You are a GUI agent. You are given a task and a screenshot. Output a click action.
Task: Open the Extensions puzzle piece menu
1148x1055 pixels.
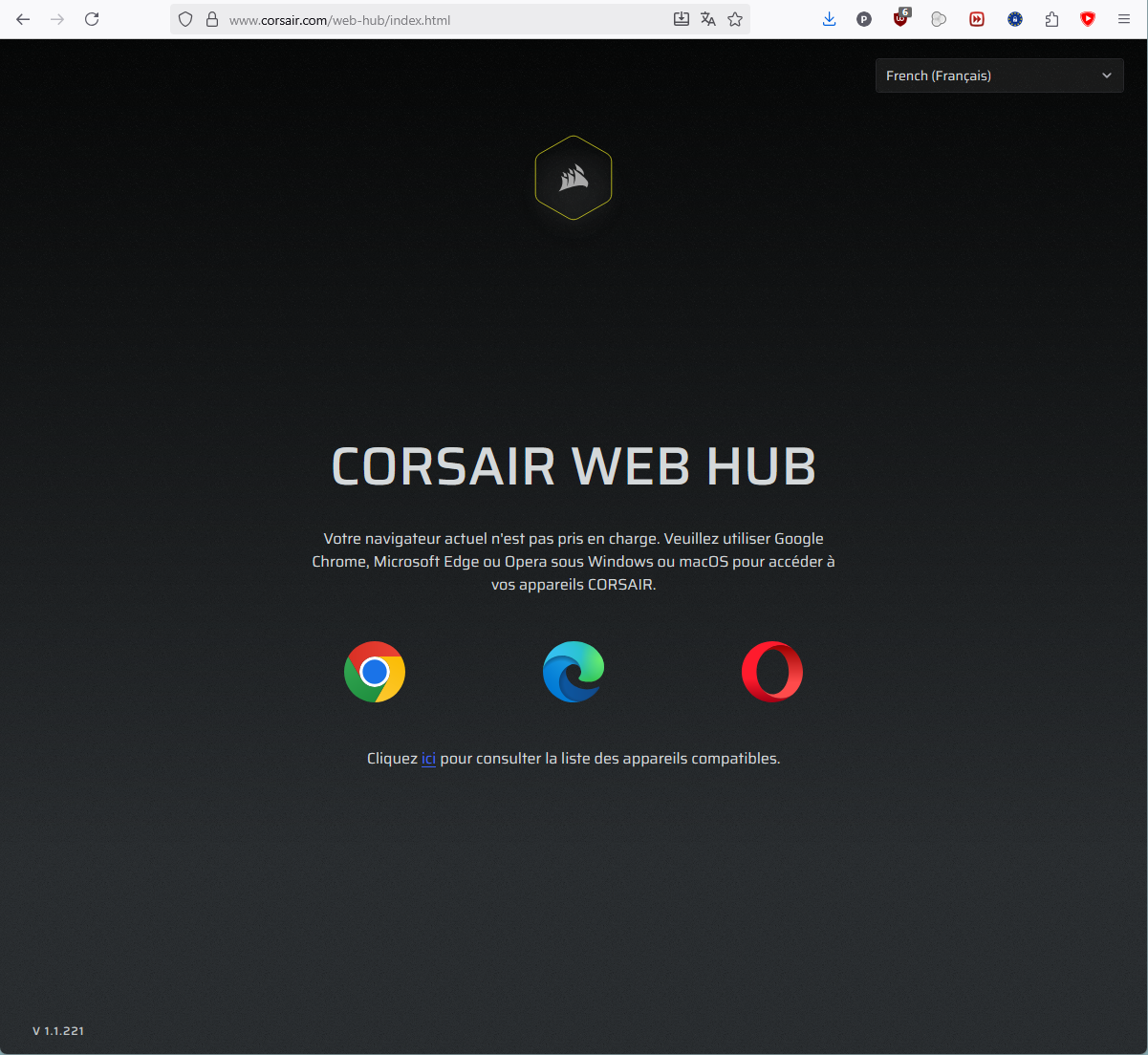point(1051,19)
